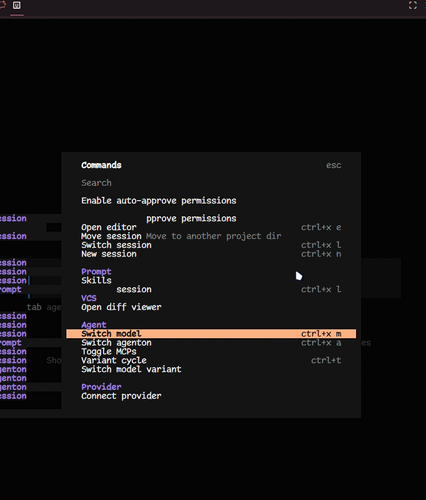Viewport: 426px width, 500px height.
Task: Click the fullscreen expand icon
Action: pos(413,5)
